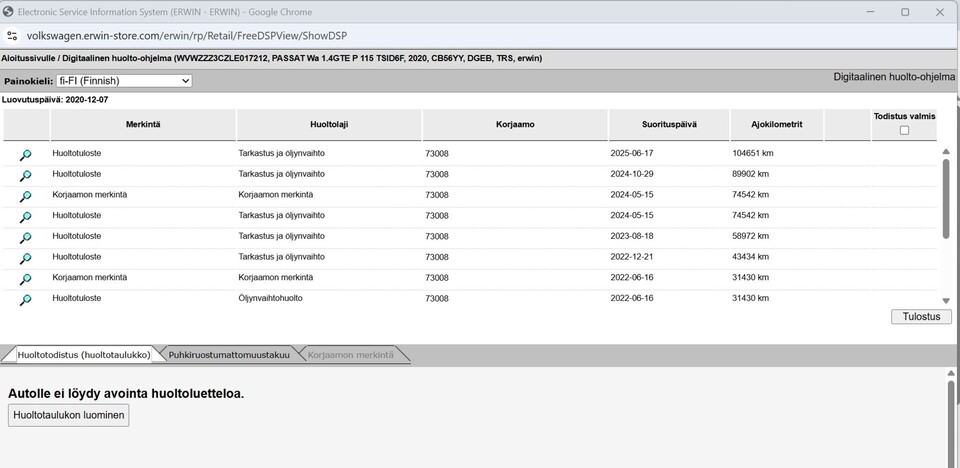View details of 2024-05-15 Korjaamon merkintä entry
The image size is (960, 468).
click(x=26, y=196)
